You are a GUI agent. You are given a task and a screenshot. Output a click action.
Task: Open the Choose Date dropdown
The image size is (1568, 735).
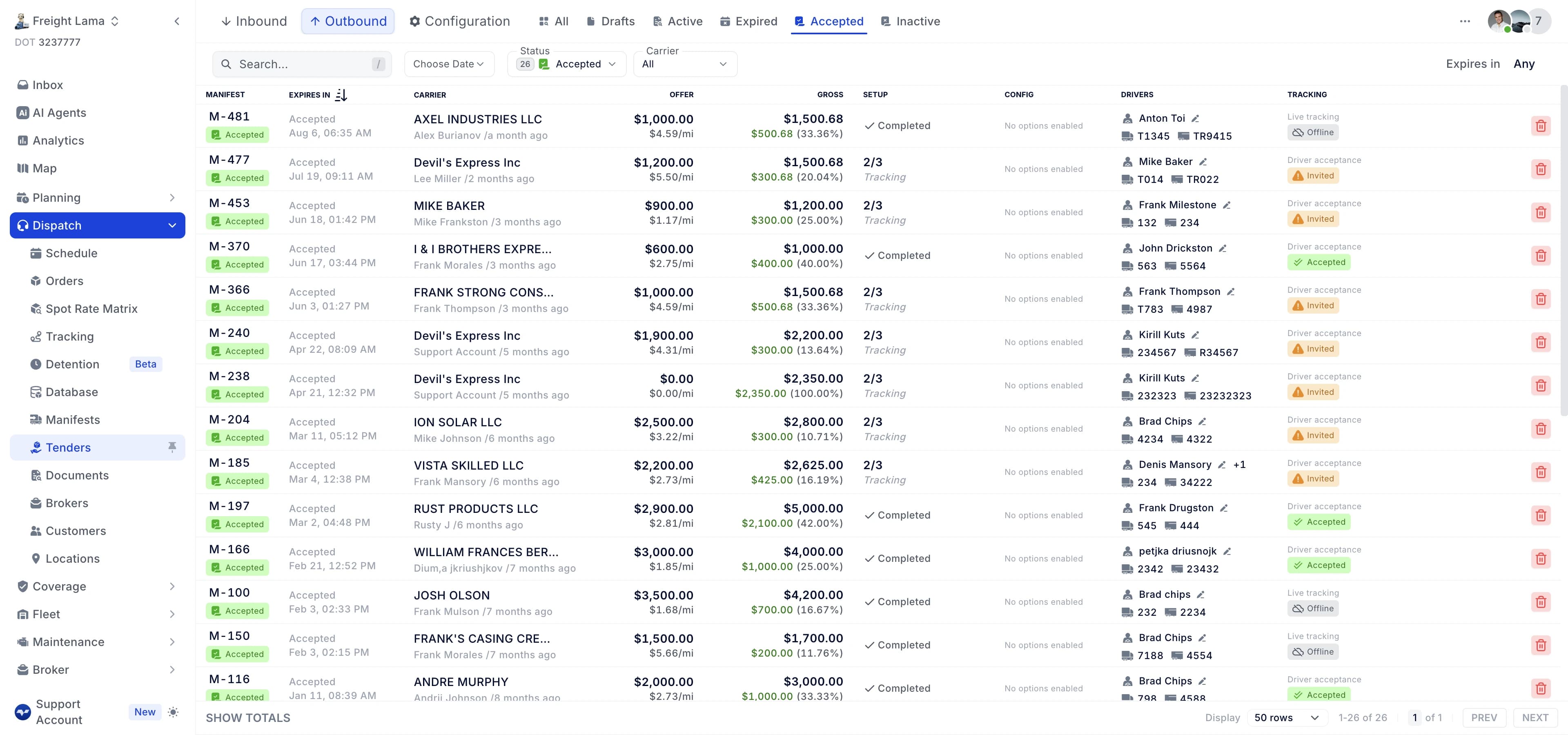(x=449, y=64)
